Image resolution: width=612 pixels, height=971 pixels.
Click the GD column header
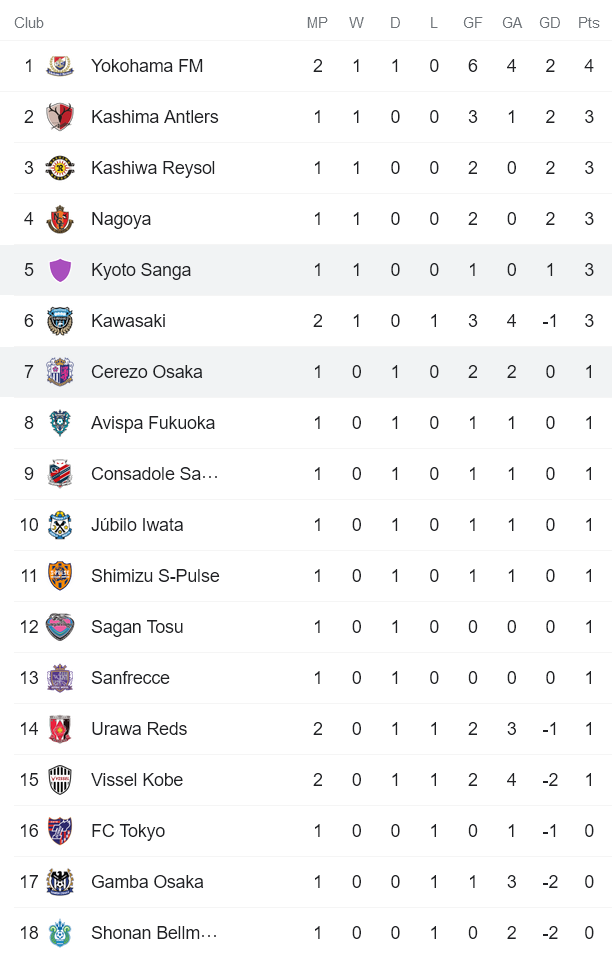coord(550,21)
